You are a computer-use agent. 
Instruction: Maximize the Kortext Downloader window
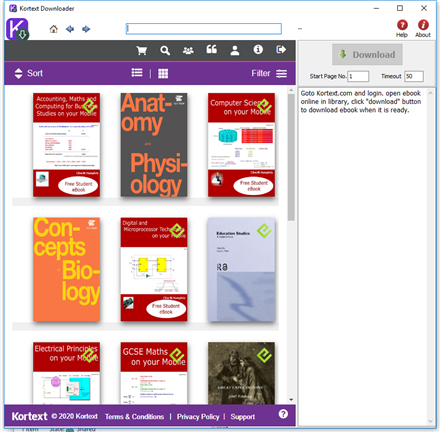click(x=400, y=8)
